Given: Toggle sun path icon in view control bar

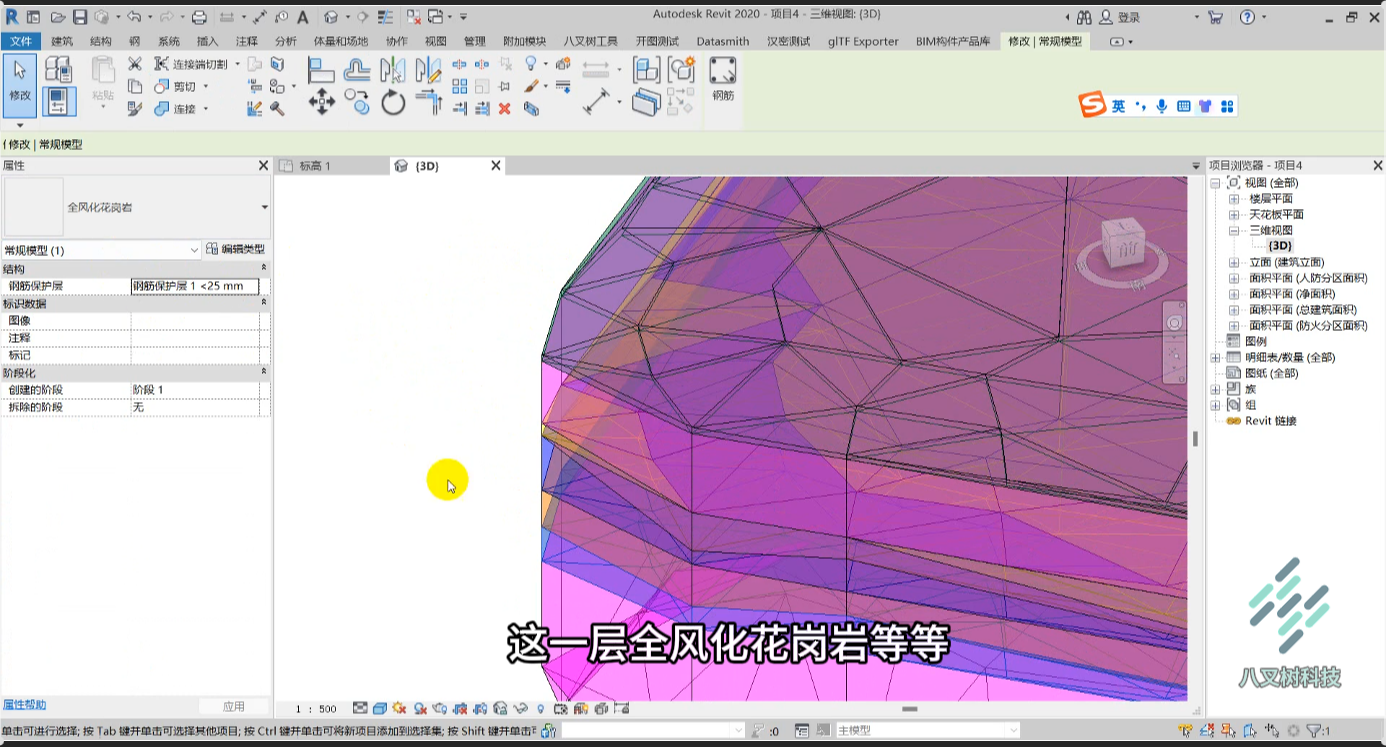Looking at the screenshot, I should tap(400, 709).
